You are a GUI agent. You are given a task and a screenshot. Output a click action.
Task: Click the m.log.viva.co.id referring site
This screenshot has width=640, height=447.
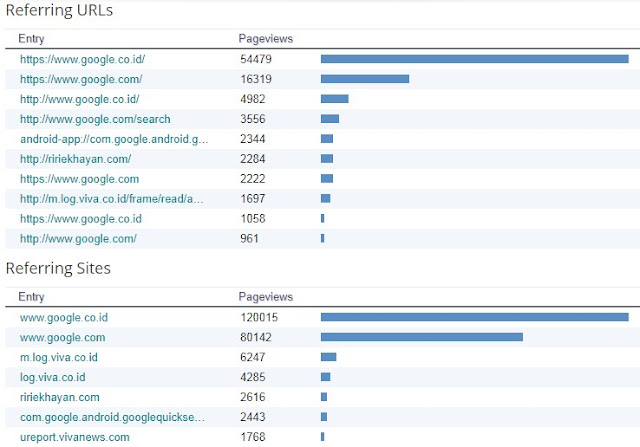[59, 358]
